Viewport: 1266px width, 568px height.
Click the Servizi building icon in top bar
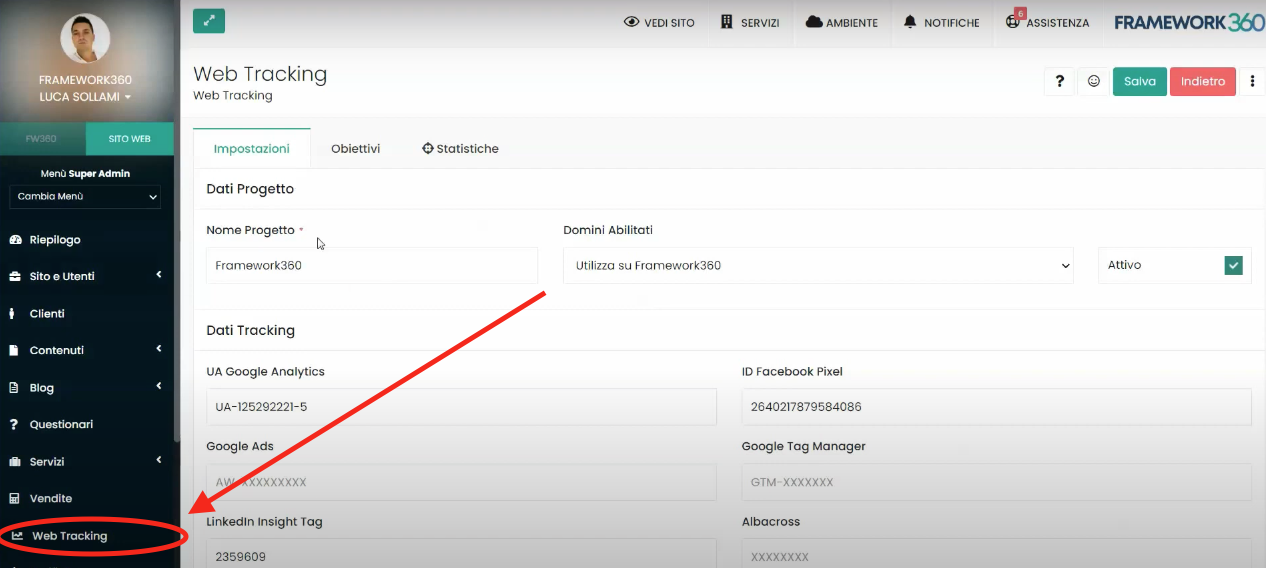click(x=727, y=22)
